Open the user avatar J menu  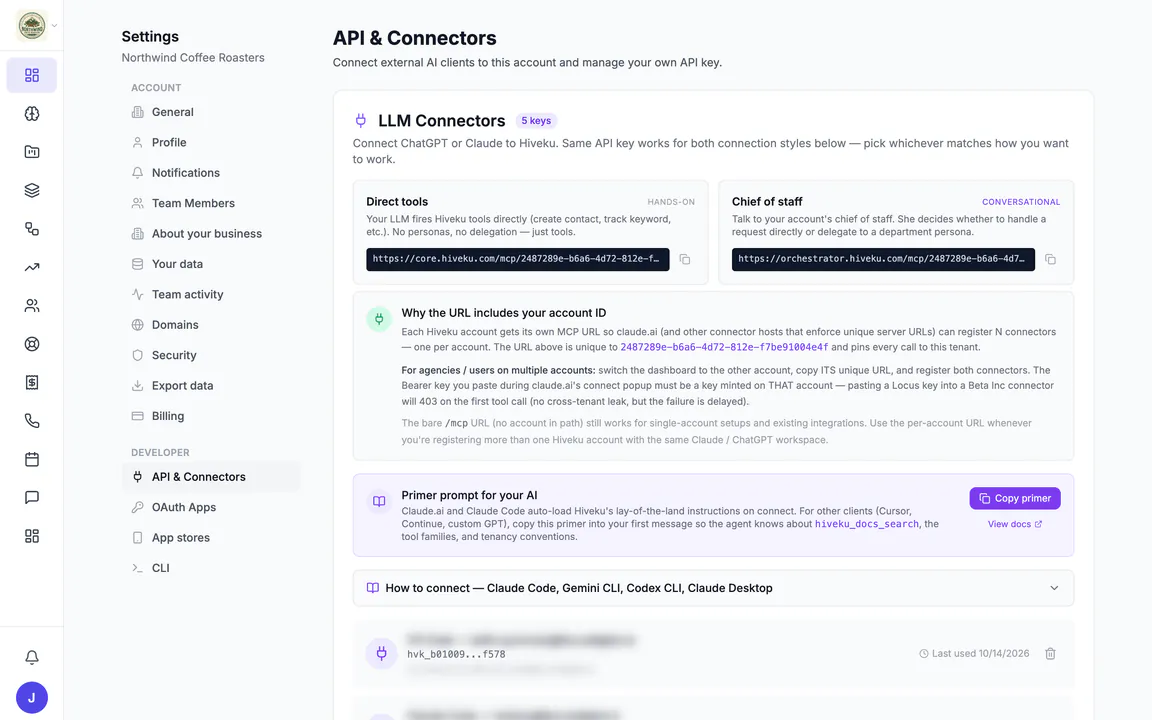[x=32, y=697]
